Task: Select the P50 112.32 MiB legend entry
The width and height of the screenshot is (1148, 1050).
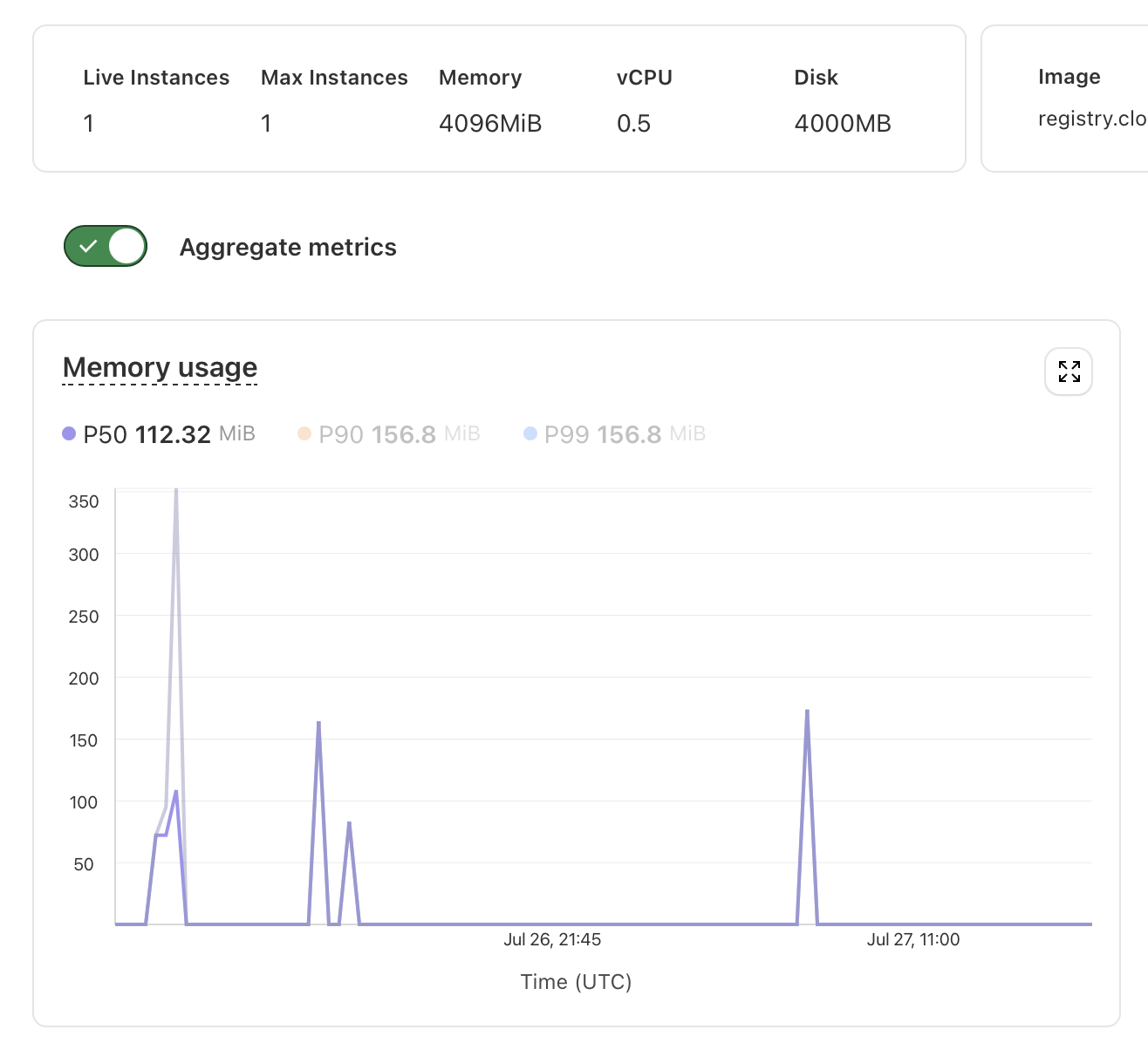Action: (158, 433)
